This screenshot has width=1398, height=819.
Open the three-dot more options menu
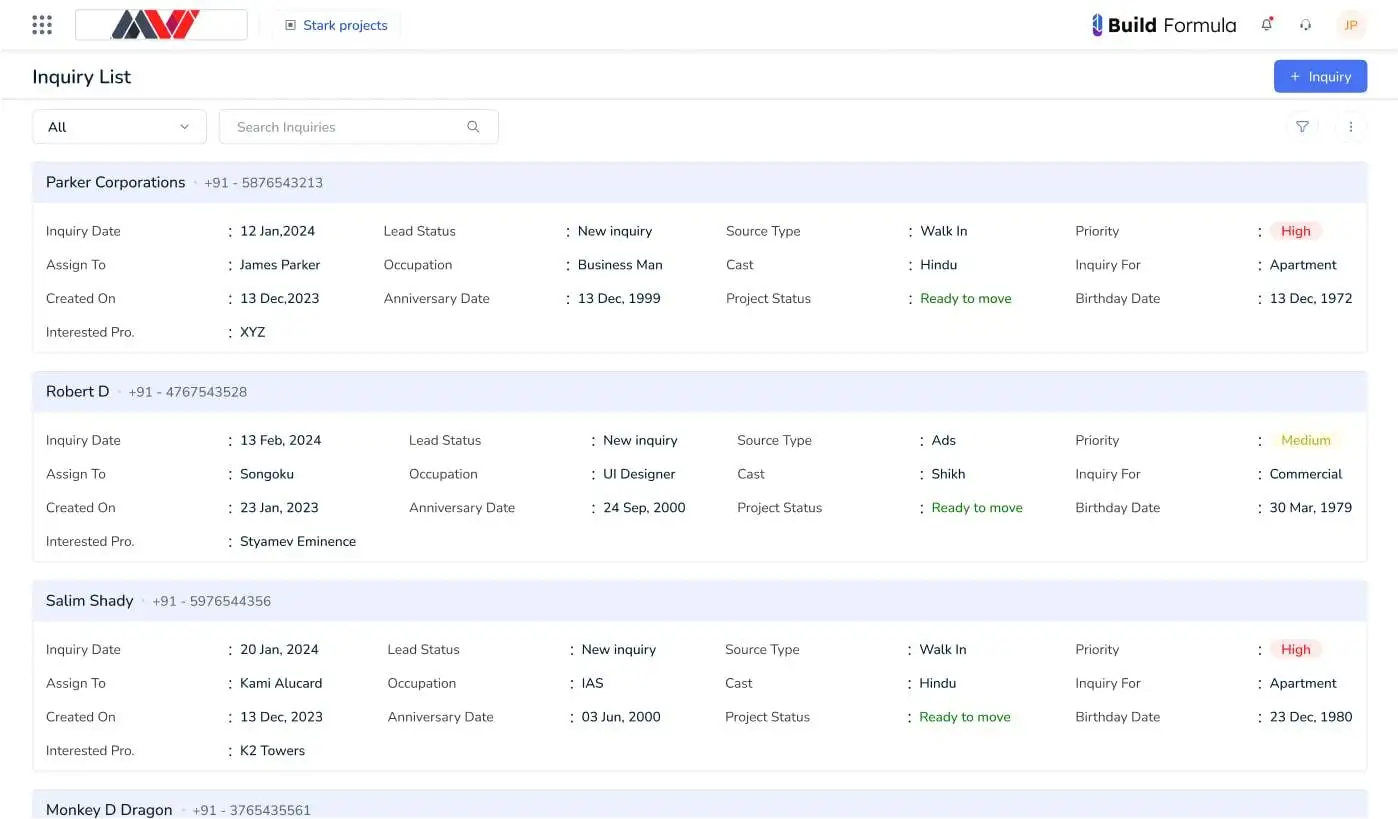click(x=1350, y=127)
